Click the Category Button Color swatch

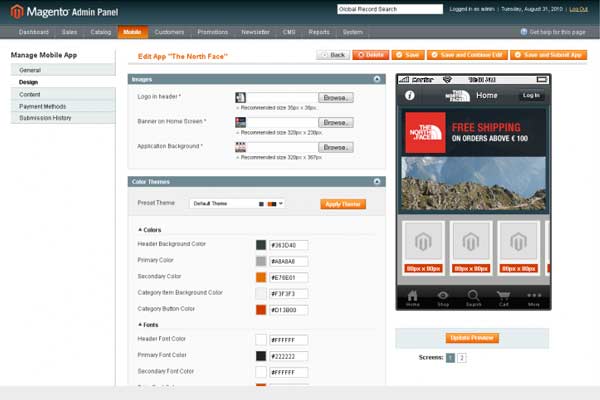[x=261, y=310]
